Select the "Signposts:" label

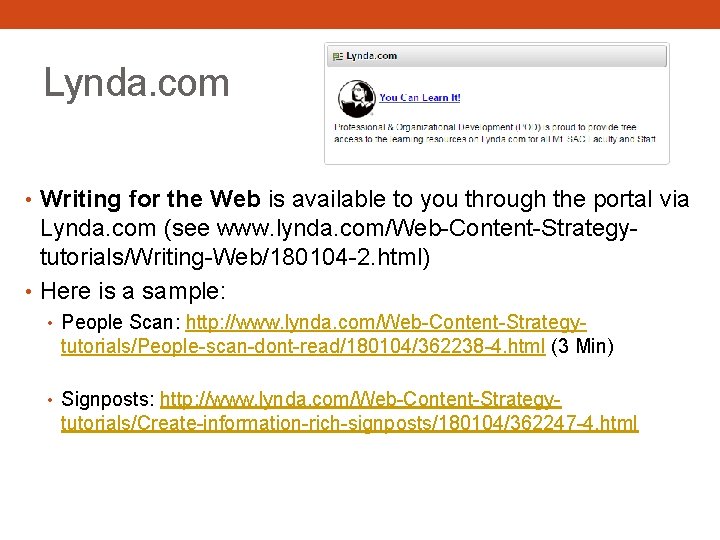click(108, 399)
